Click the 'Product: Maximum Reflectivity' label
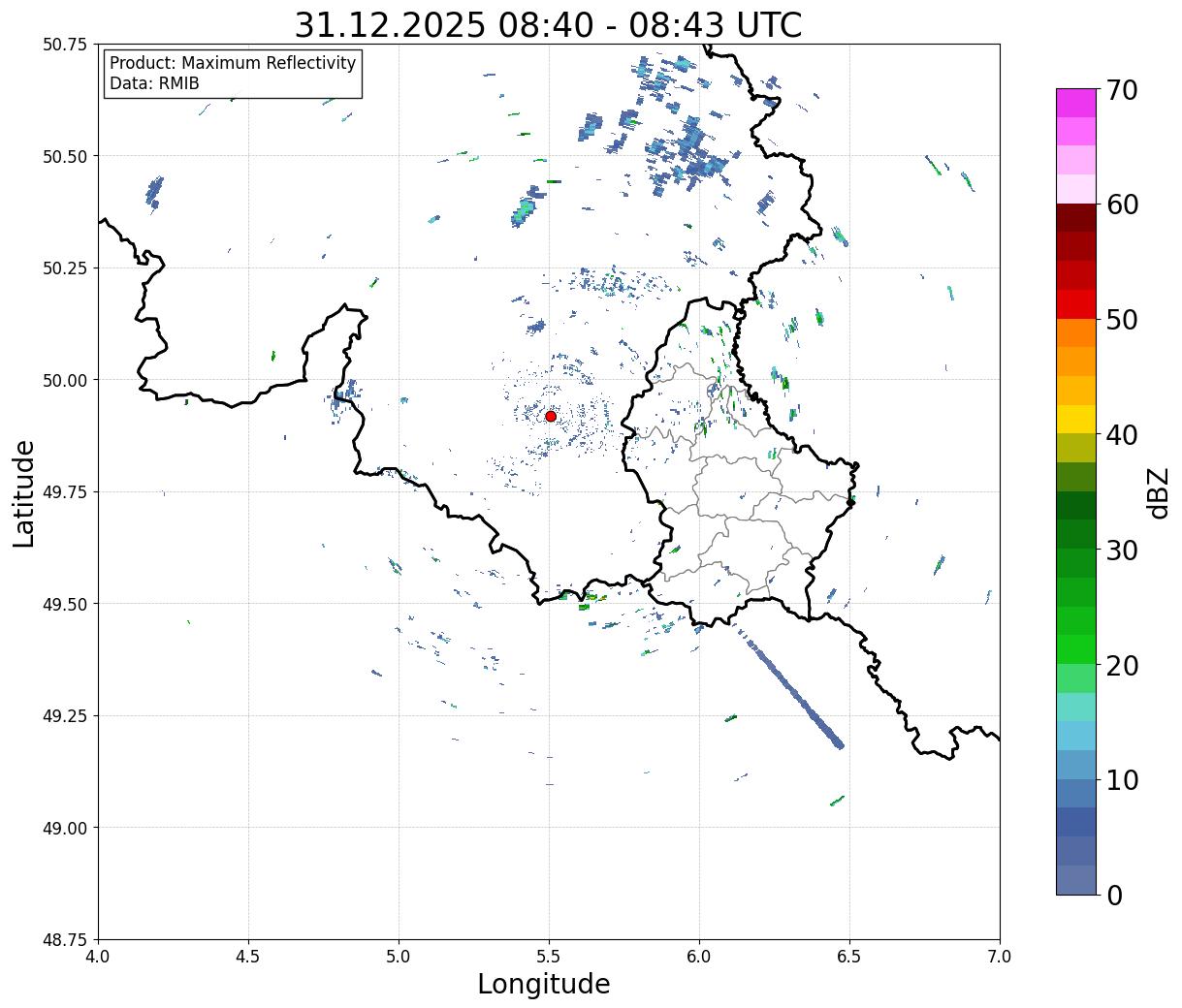 point(233,63)
